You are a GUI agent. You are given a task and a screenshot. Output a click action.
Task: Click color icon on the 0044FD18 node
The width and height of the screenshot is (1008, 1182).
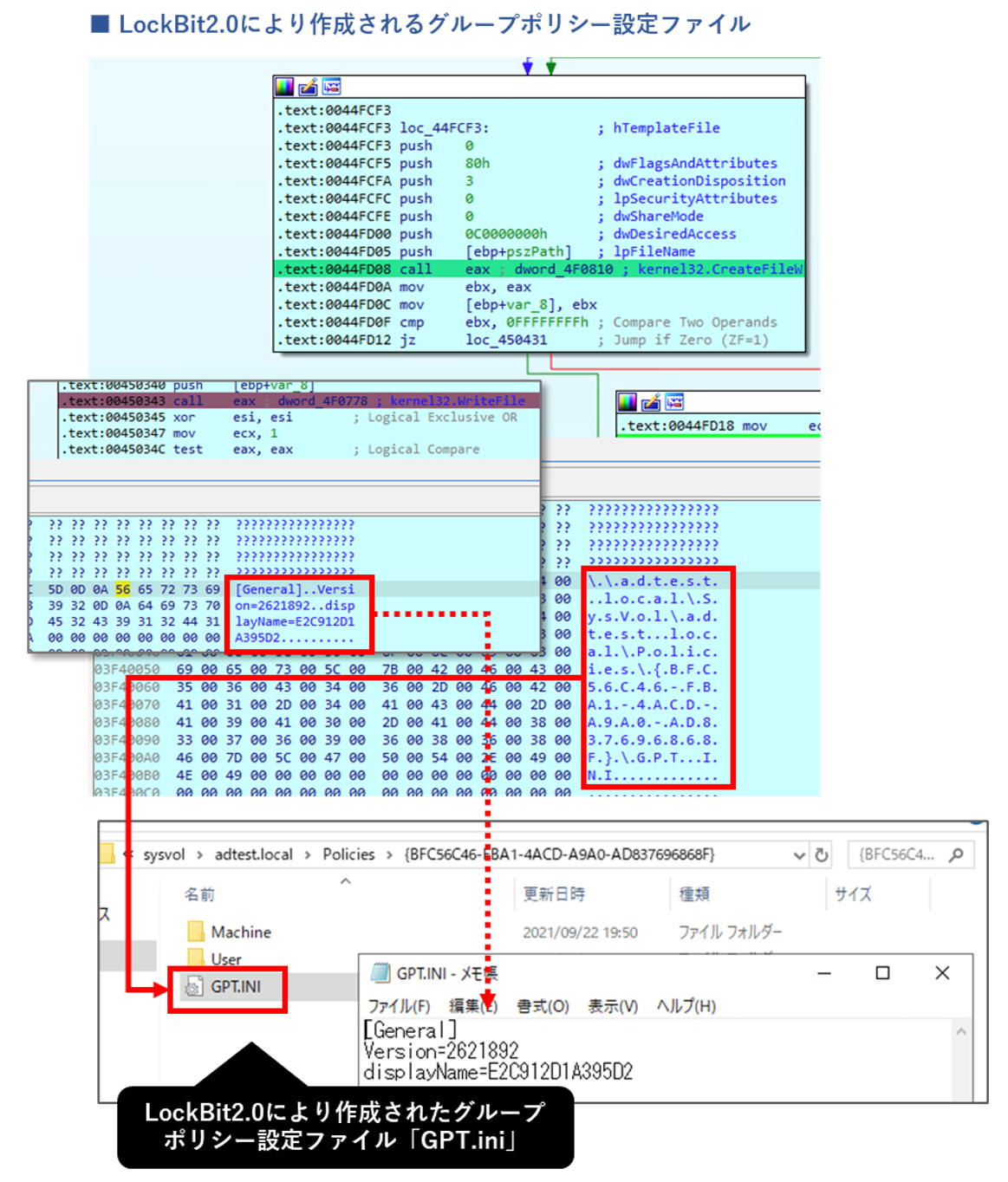pyautogui.click(x=627, y=402)
